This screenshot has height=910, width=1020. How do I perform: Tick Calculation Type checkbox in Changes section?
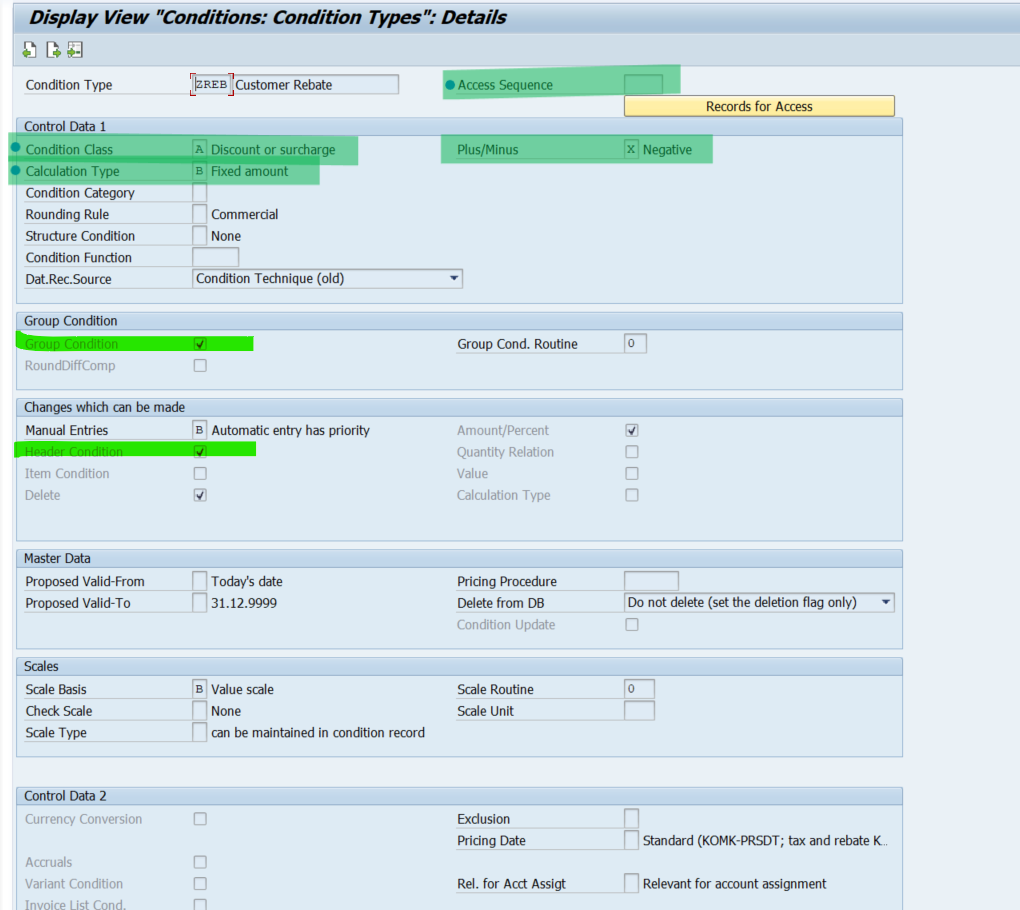pos(632,495)
